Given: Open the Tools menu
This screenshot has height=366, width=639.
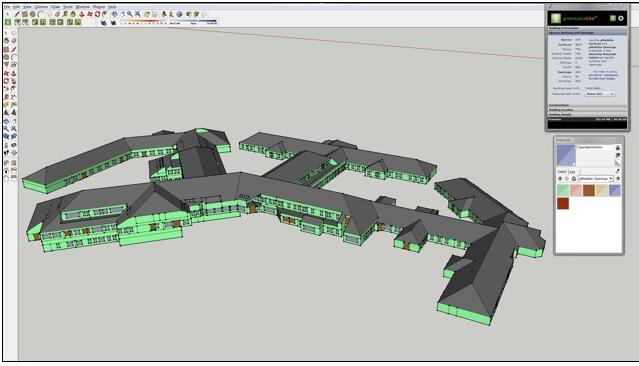Looking at the screenshot, I should click(x=68, y=7).
